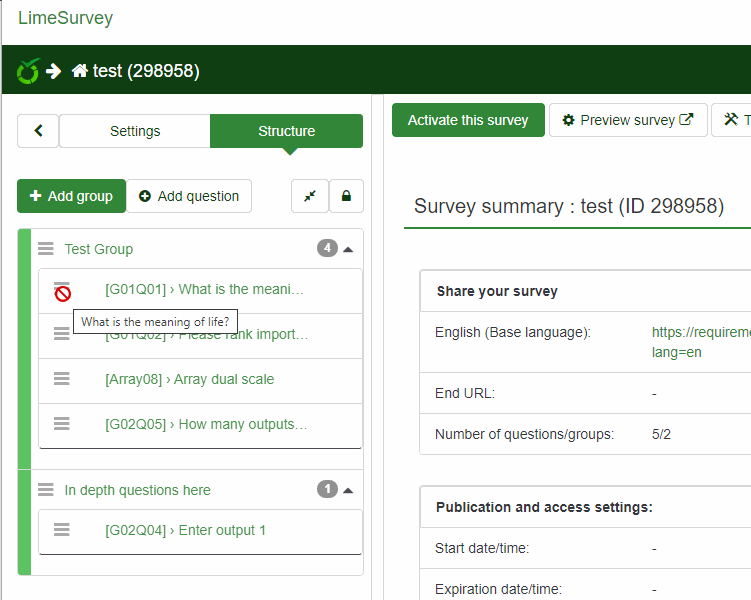Click the home icon beside test (298958)

(80, 71)
